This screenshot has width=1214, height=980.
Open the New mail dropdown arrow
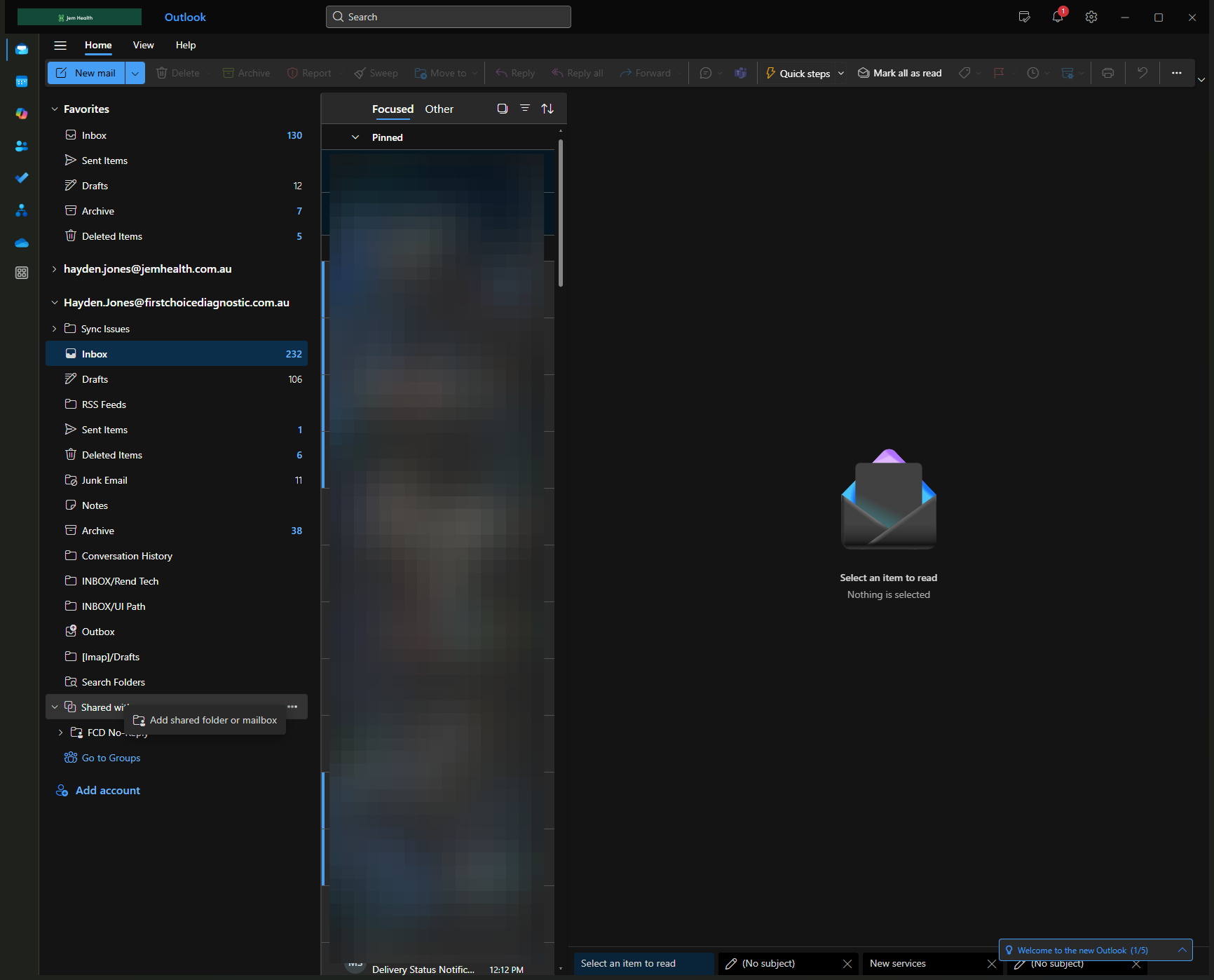135,73
